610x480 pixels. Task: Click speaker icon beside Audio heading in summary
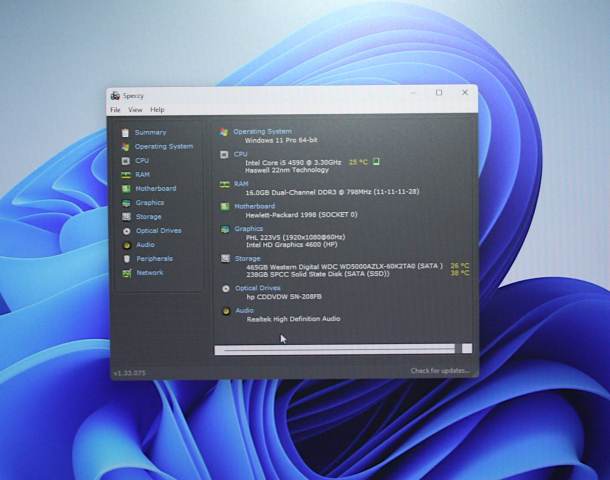(x=226, y=311)
